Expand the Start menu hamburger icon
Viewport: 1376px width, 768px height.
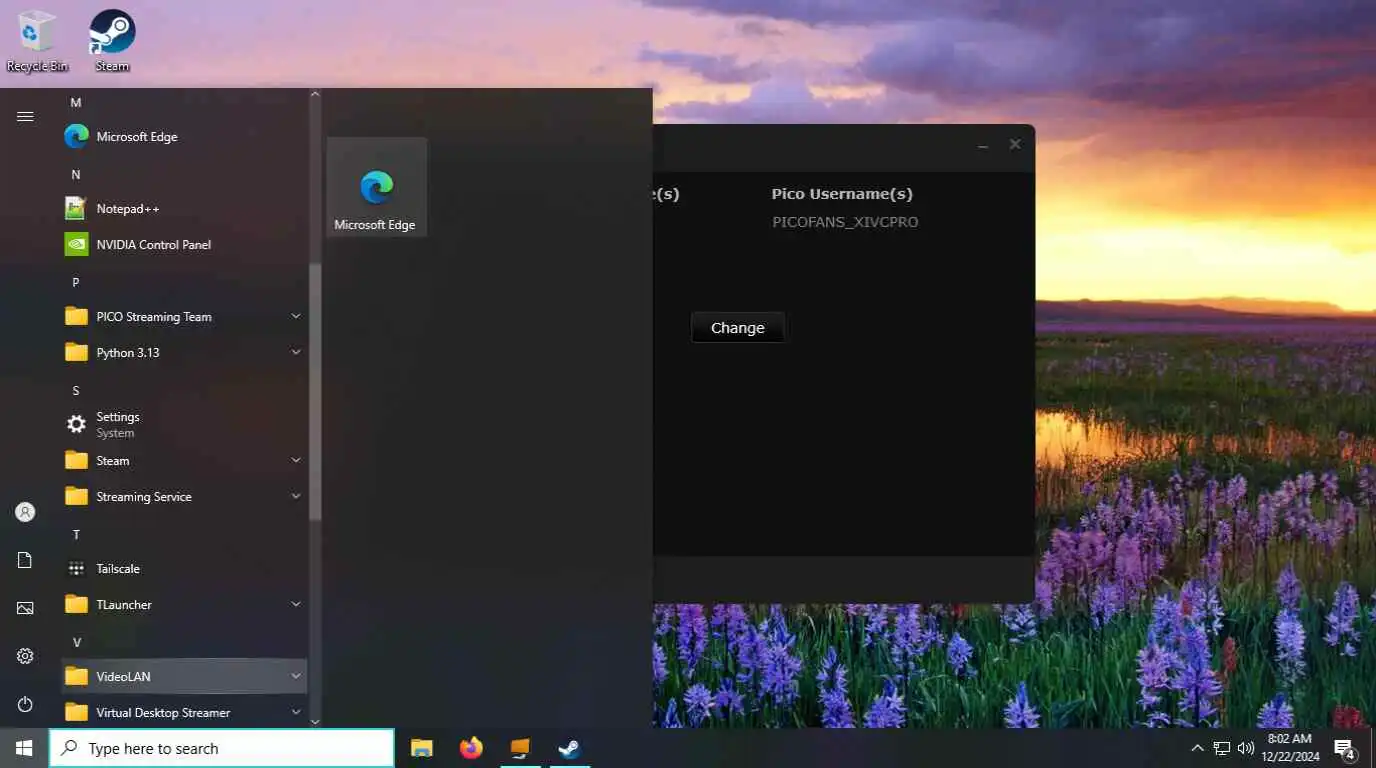tap(25, 116)
